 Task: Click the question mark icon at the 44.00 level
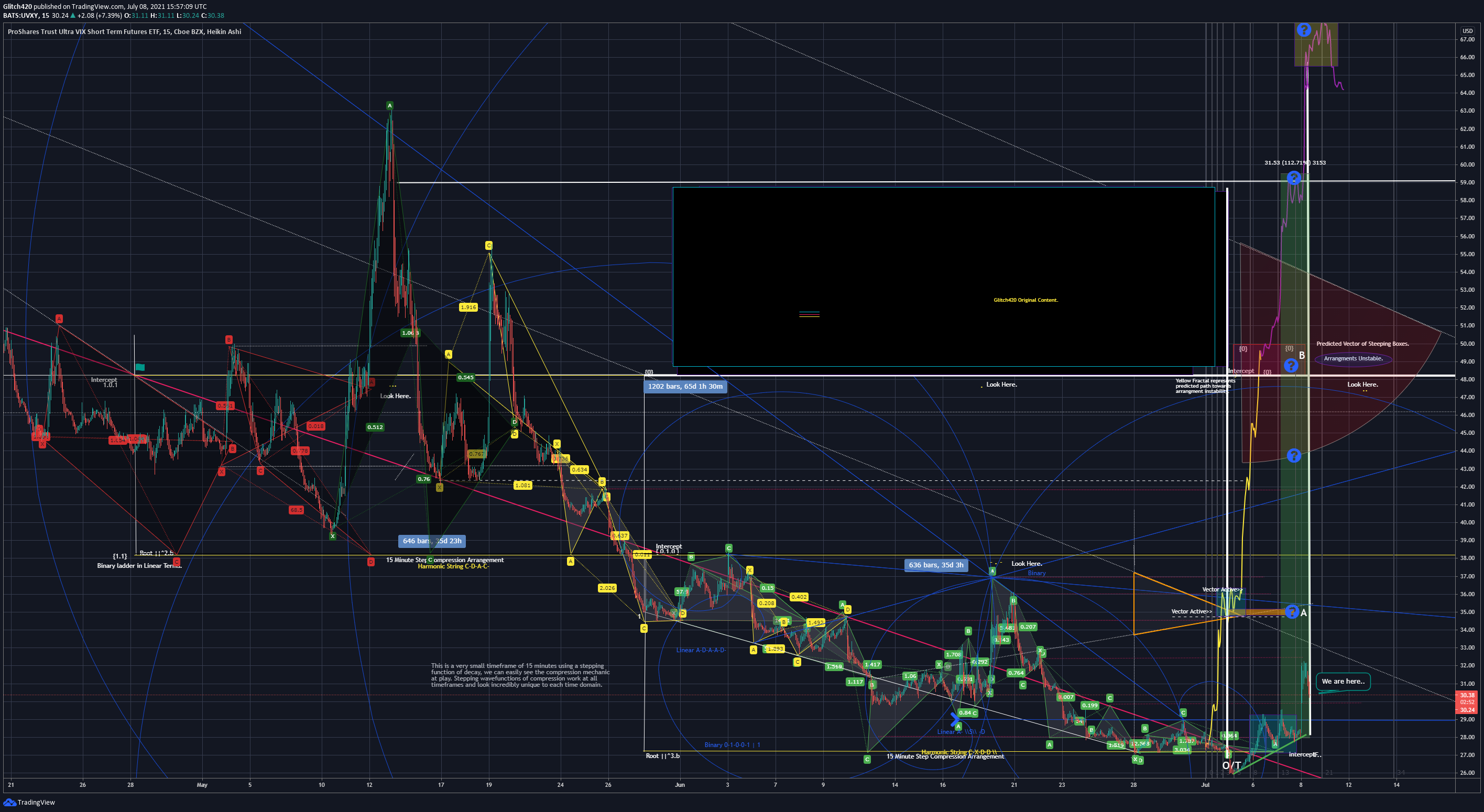1294,456
